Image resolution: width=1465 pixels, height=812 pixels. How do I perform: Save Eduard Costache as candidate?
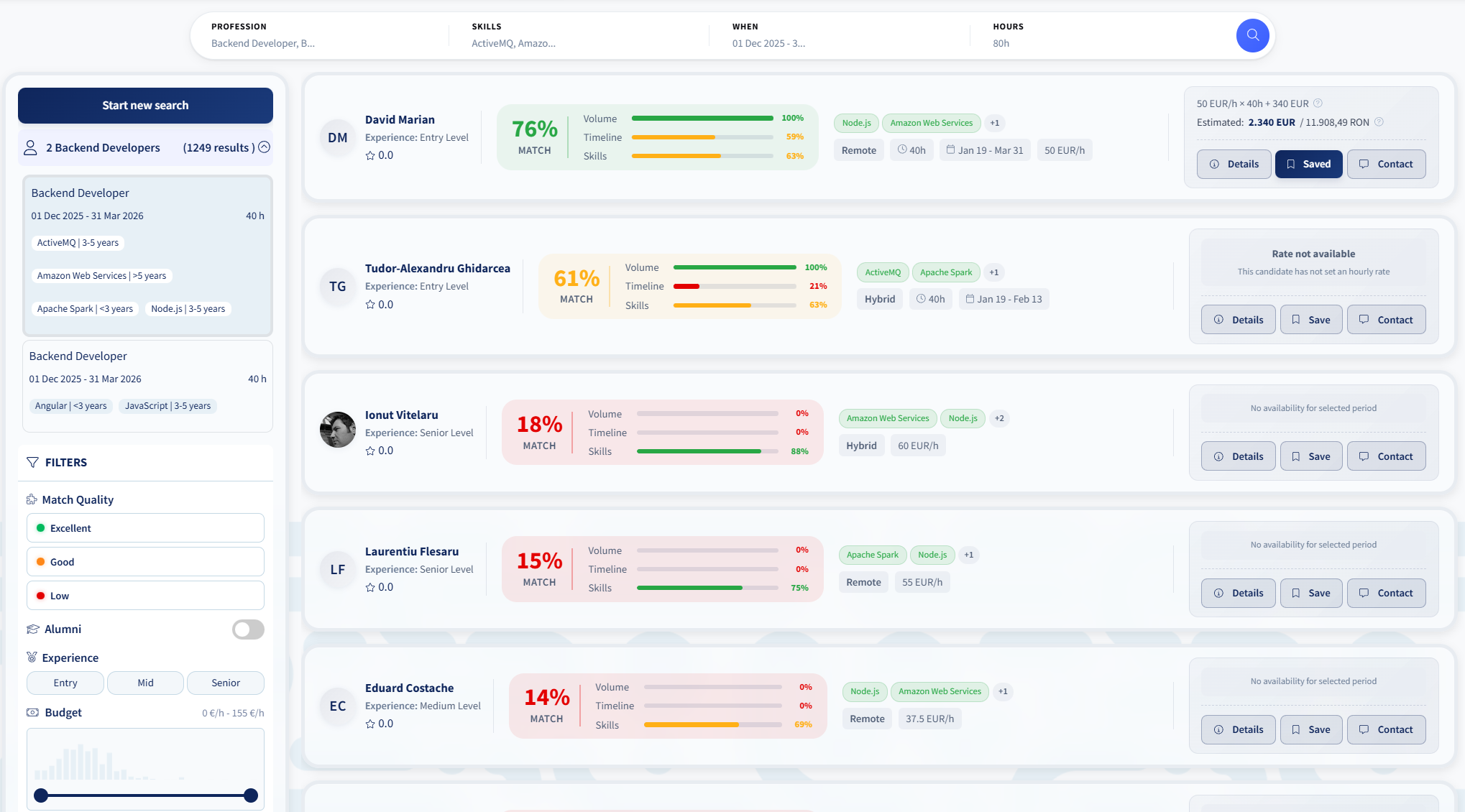pyautogui.click(x=1310, y=729)
